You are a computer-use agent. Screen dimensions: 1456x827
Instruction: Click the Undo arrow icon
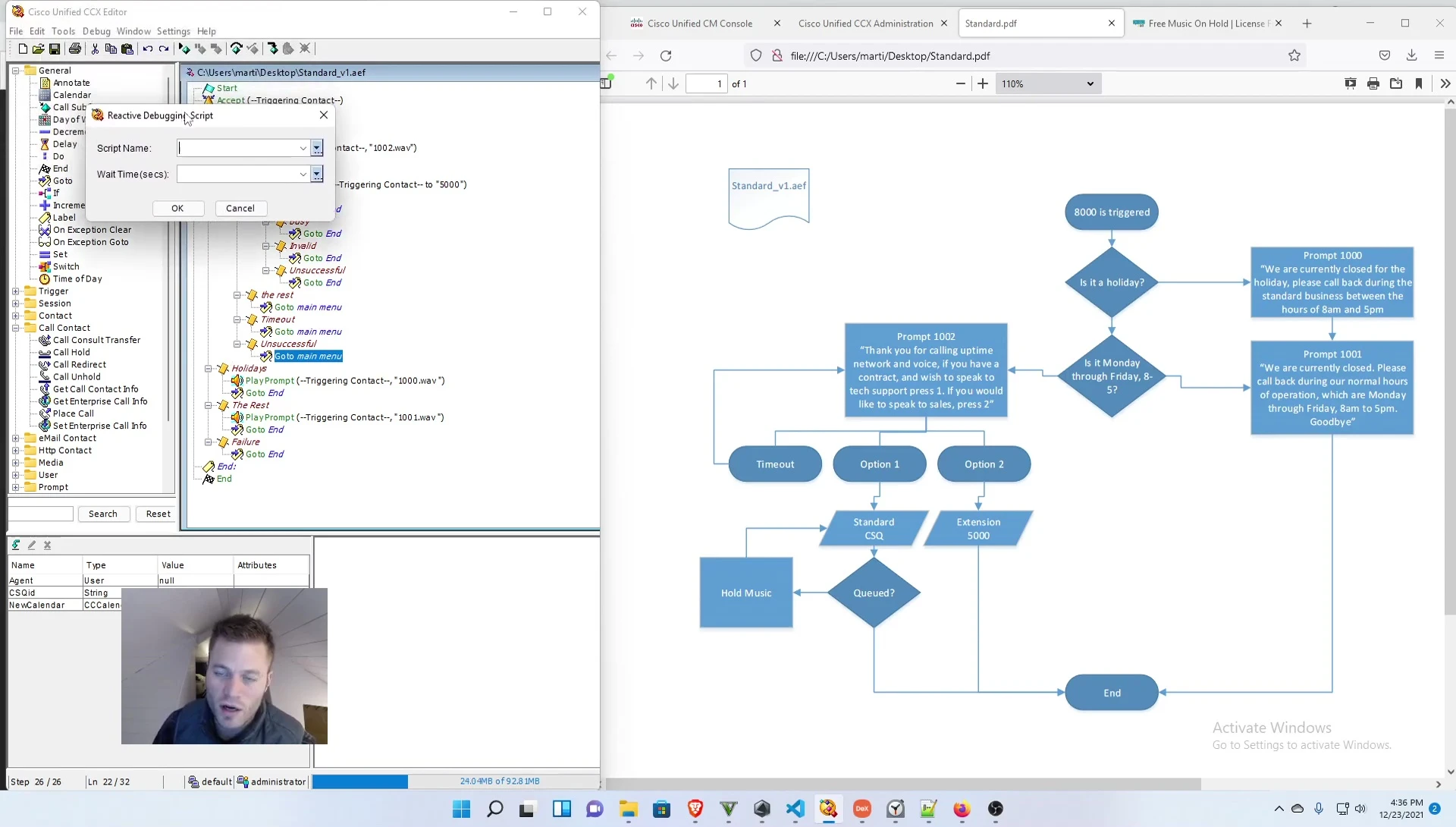point(148,49)
